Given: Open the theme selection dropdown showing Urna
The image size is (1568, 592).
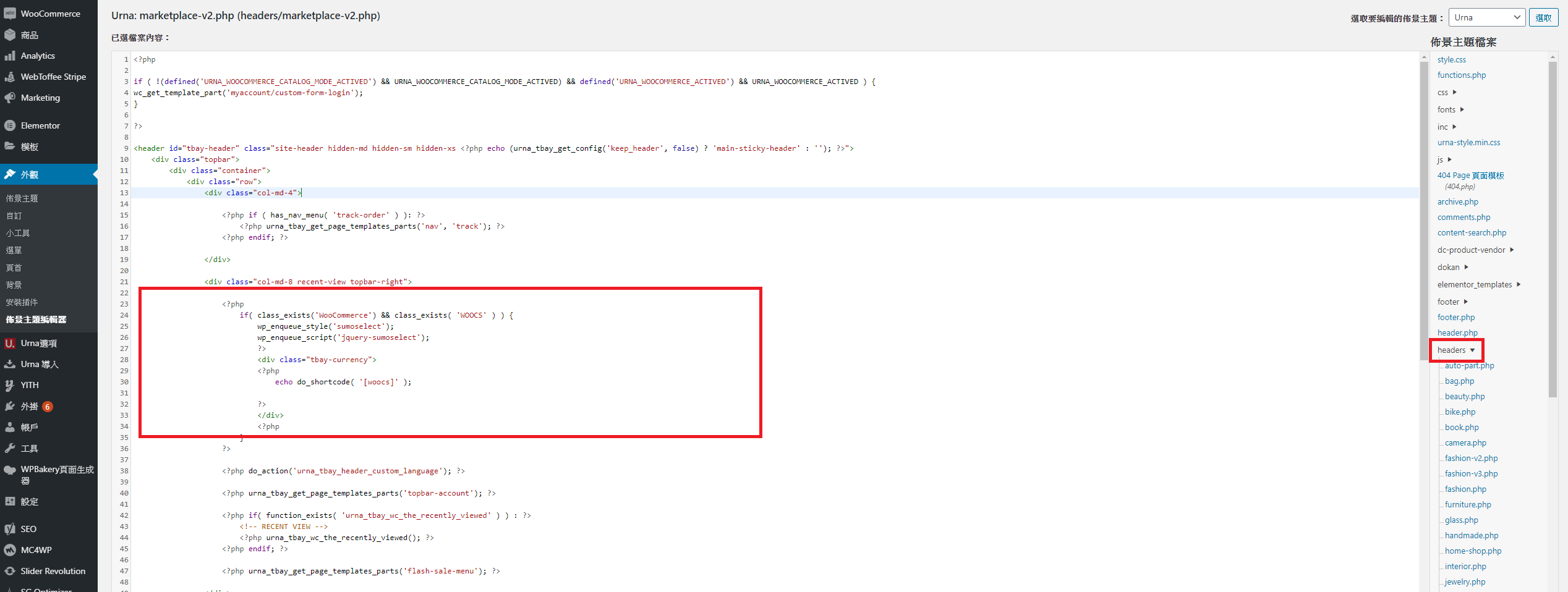Looking at the screenshot, I should pos(1486,17).
